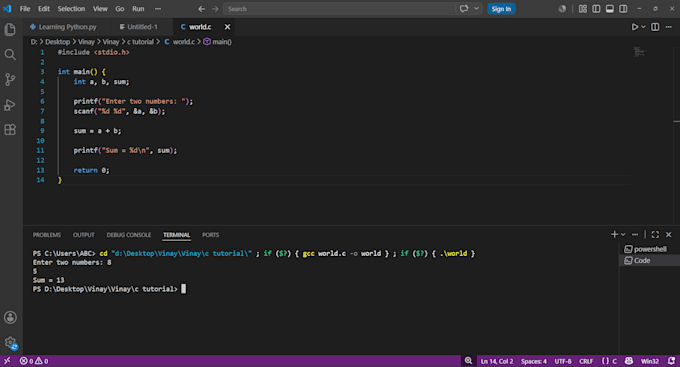Open the hidden menu items ellipsis in menu bar

pyautogui.click(x=158, y=9)
